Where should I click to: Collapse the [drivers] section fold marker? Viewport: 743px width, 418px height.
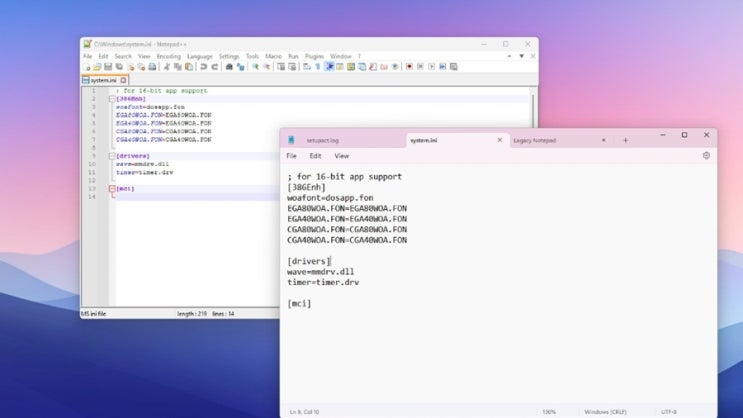[112, 156]
